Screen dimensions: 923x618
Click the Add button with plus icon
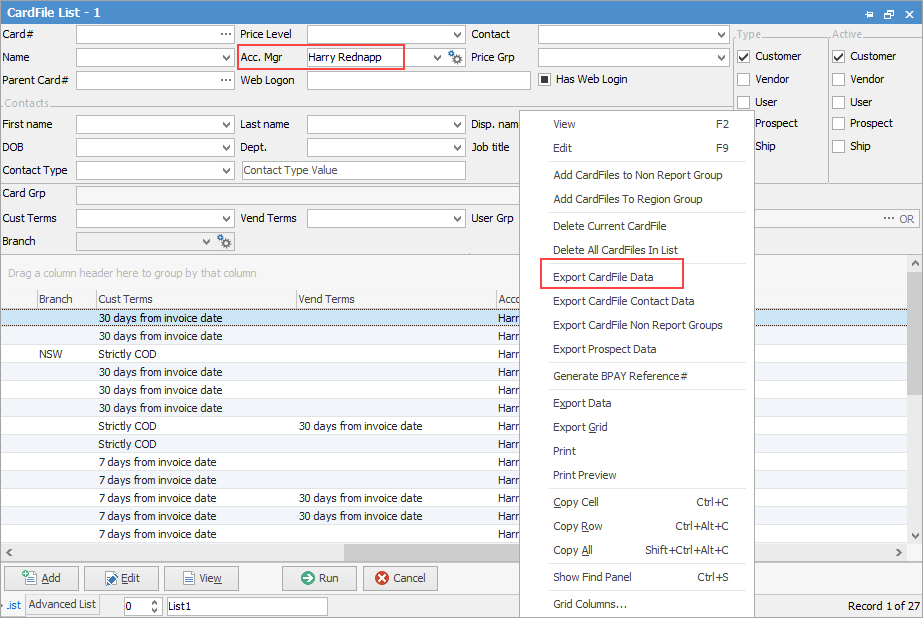[x=42, y=578]
